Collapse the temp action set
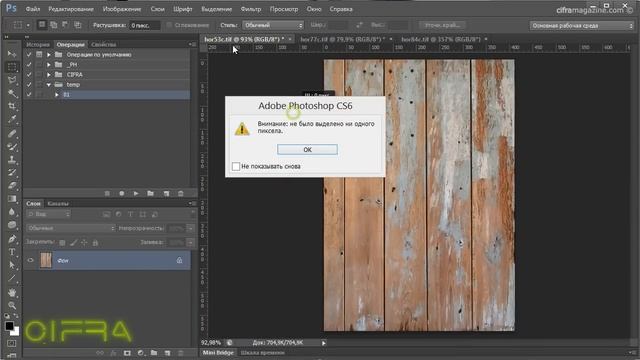The height and width of the screenshot is (360, 640). 49,85
